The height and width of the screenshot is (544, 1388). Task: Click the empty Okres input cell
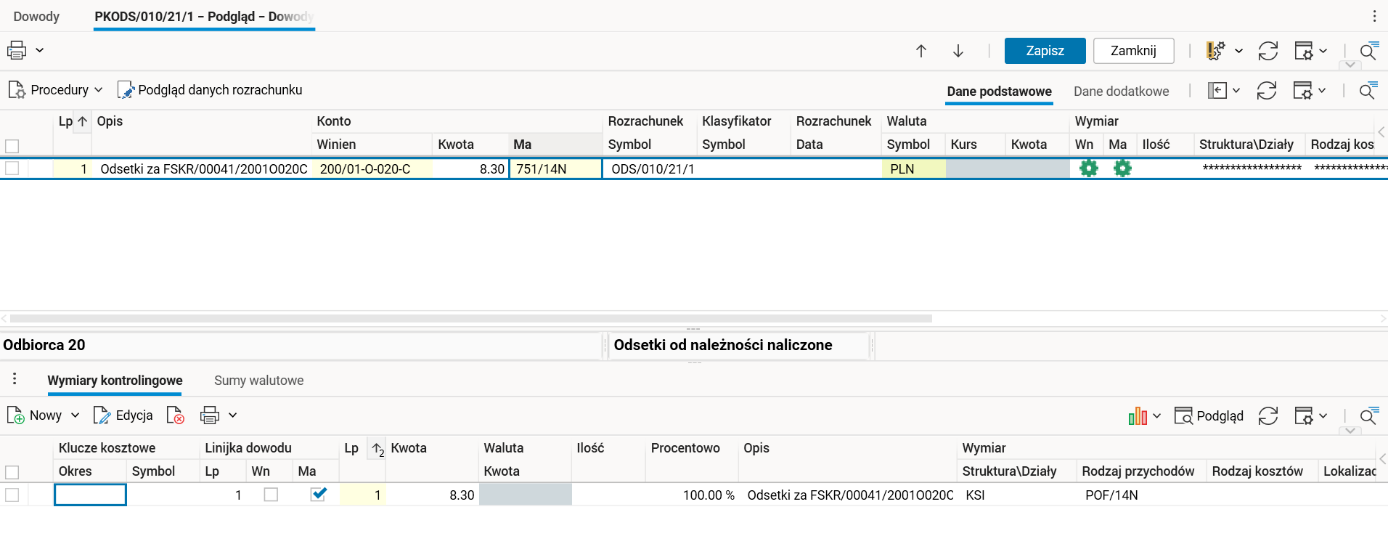coord(90,495)
